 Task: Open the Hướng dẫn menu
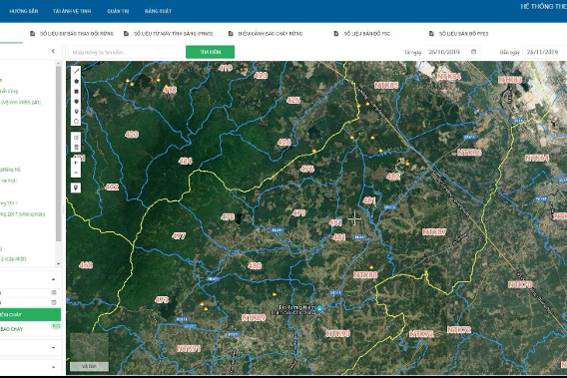pyautogui.click(x=24, y=11)
